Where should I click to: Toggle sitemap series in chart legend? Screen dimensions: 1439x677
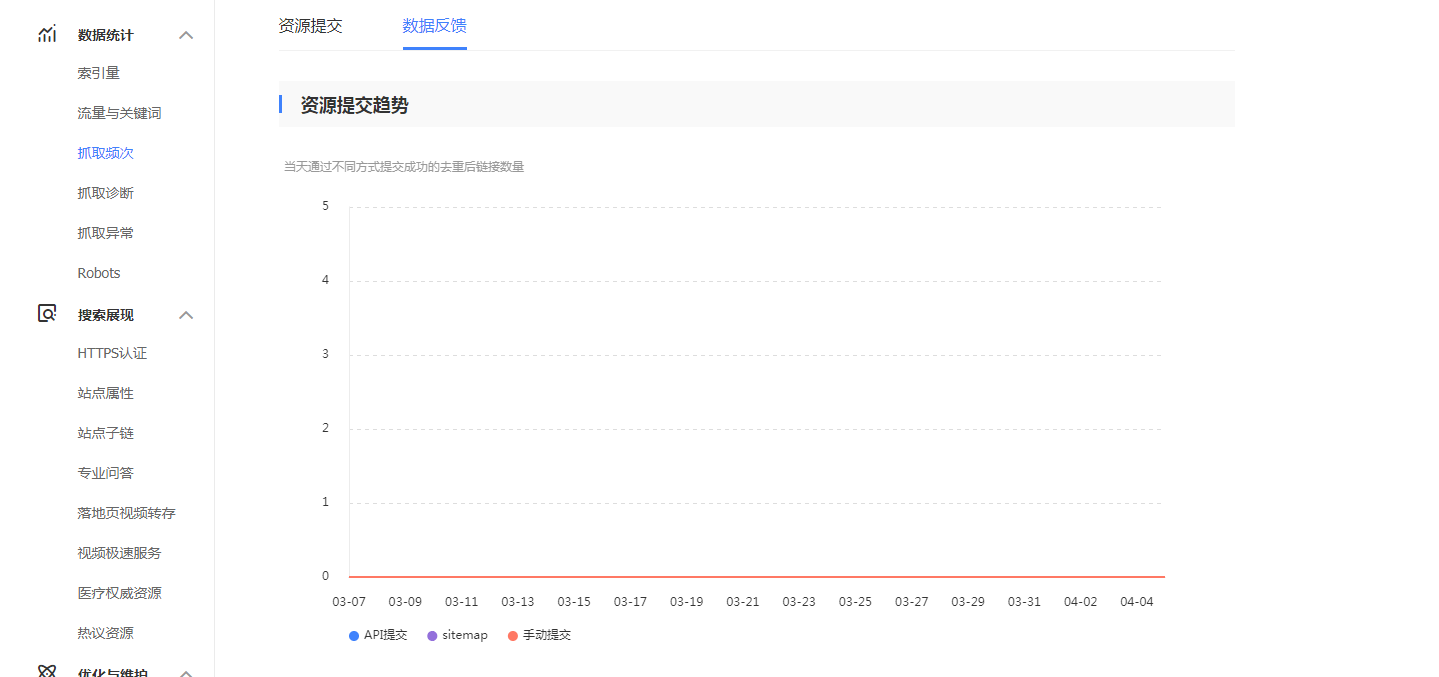click(x=457, y=635)
